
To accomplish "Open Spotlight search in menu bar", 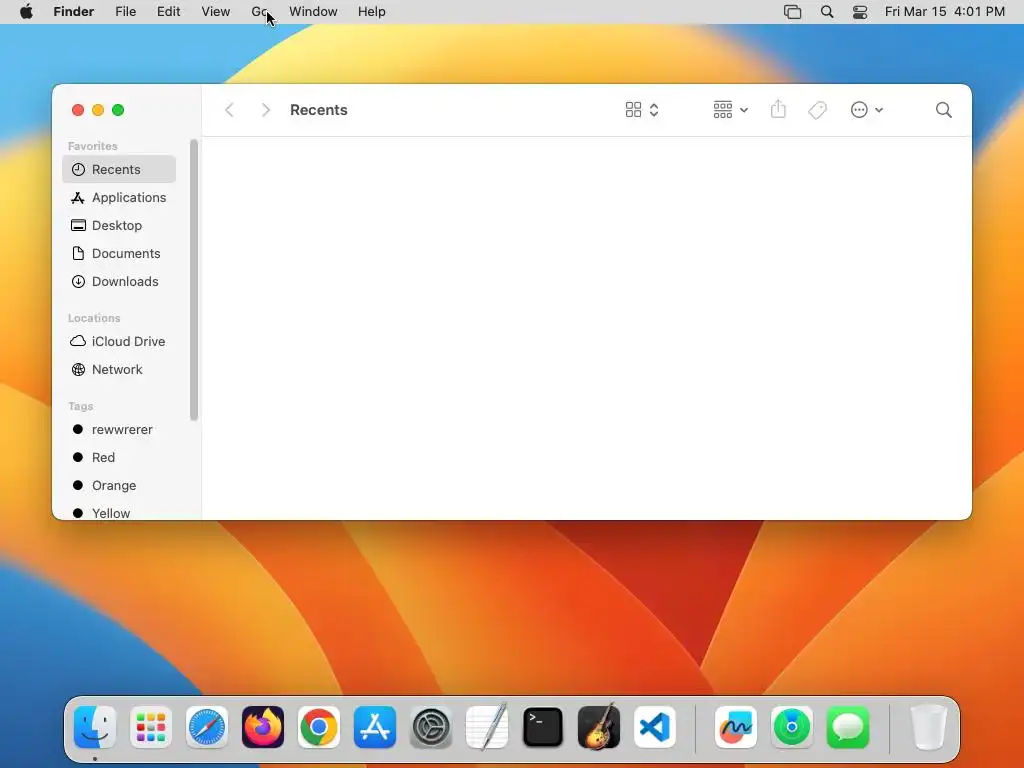I will click(827, 12).
